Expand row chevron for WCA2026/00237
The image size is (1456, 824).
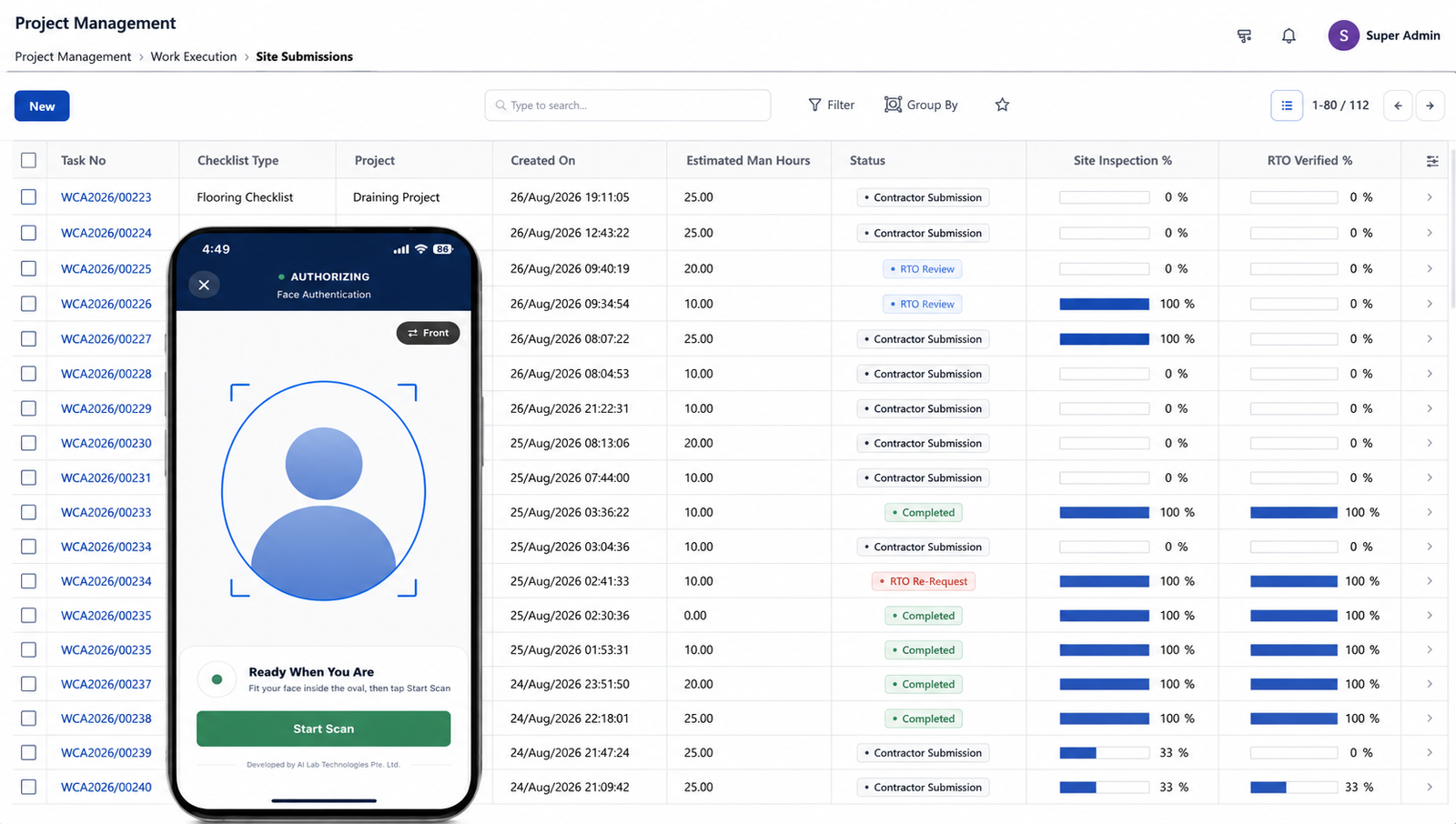coord(1430,684)
